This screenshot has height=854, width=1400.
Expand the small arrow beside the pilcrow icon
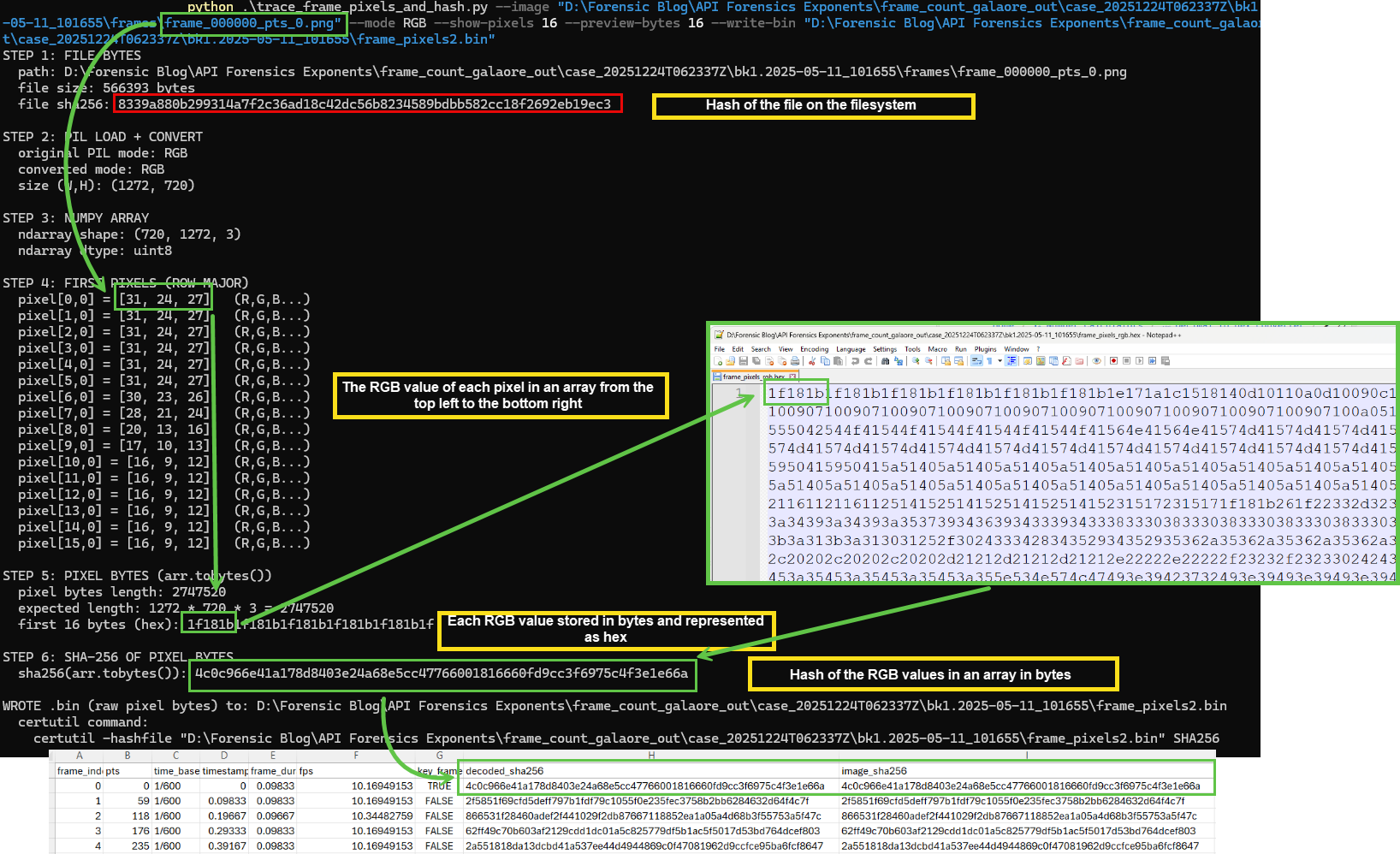coord(1000,361)
